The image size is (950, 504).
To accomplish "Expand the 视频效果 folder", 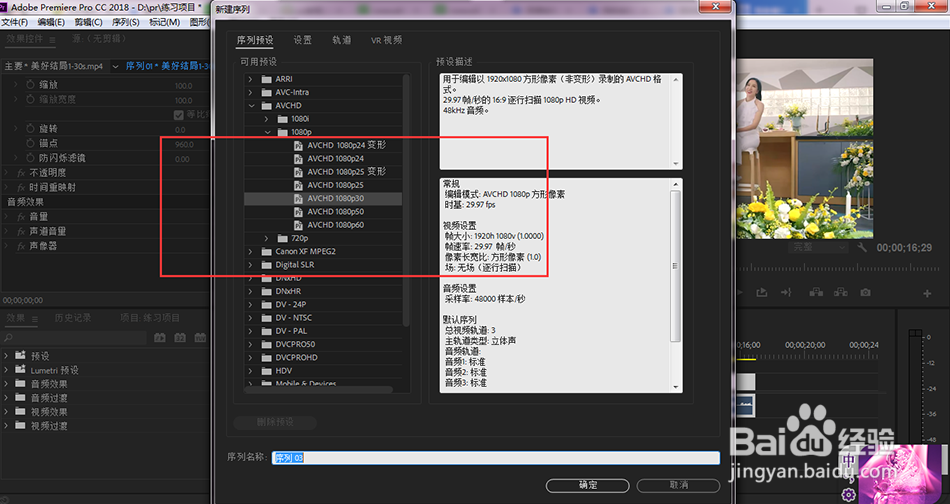I will 6,411.
